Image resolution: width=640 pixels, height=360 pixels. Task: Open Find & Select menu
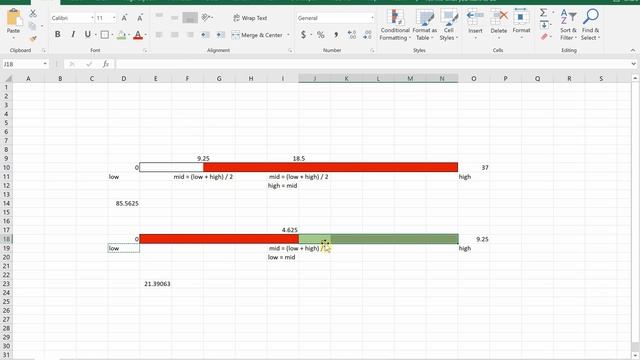coord(590,24)
